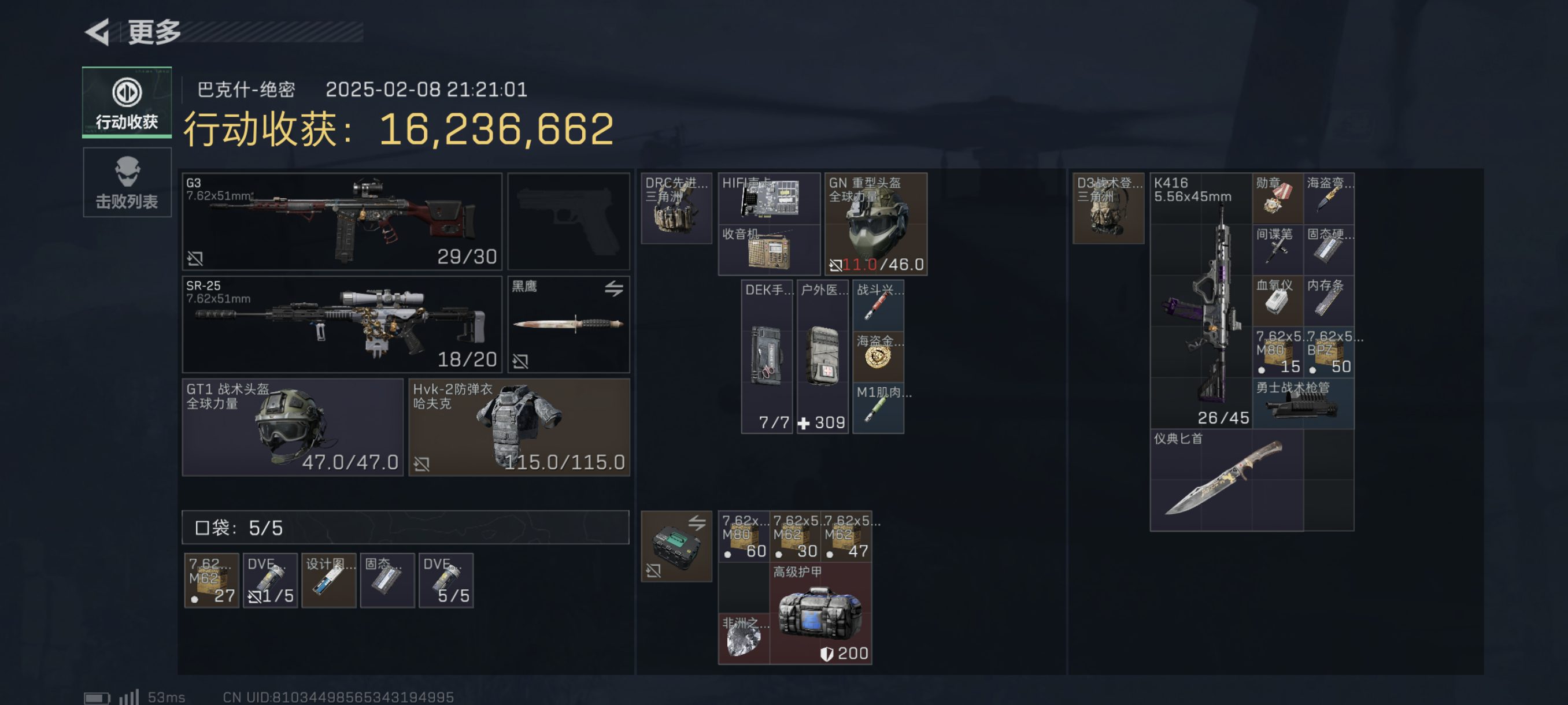Select the Hvk-2防弹衣 armor vest
Screen dimensions: 1568x705
519,427
